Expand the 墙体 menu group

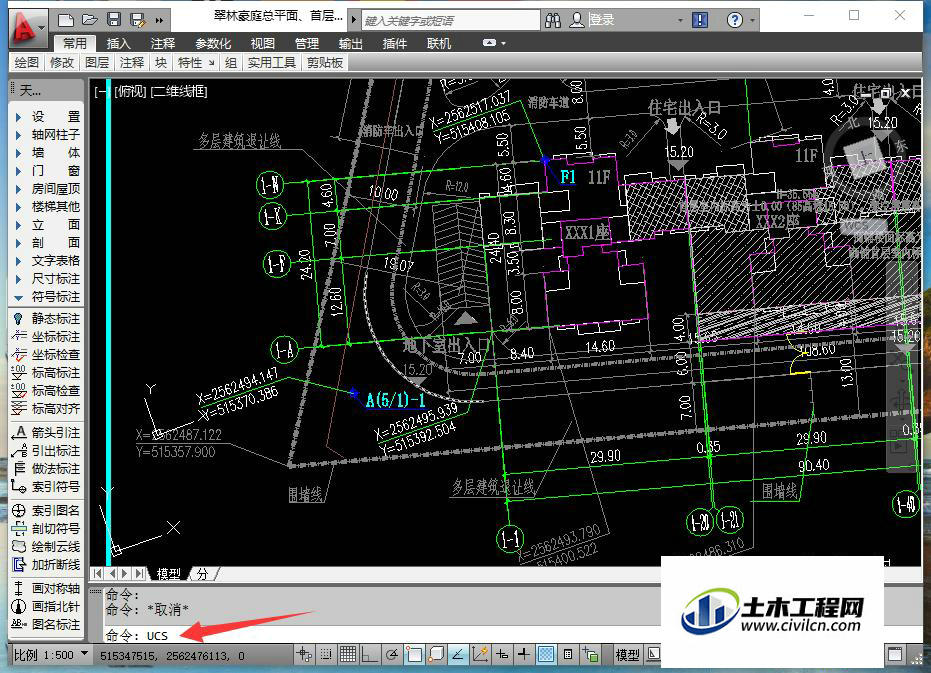point(47,153)
